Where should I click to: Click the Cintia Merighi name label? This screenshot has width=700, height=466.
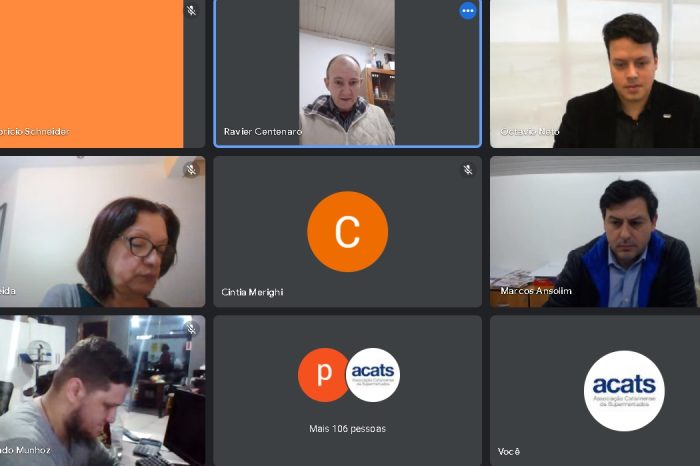pos(252,292)
